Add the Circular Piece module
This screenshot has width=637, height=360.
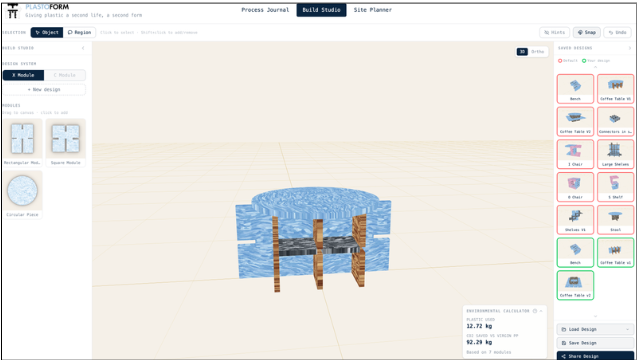(22, 194)
